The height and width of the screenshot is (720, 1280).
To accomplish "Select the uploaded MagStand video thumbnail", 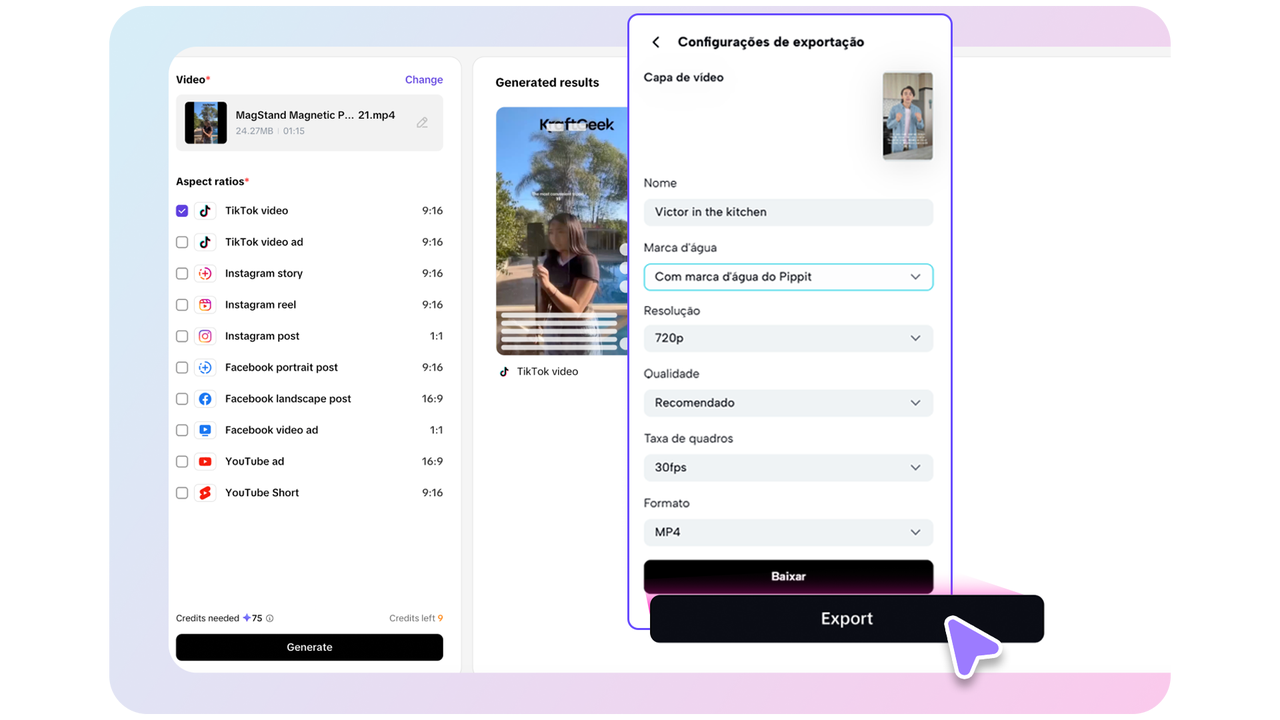I will click(206, 123).
